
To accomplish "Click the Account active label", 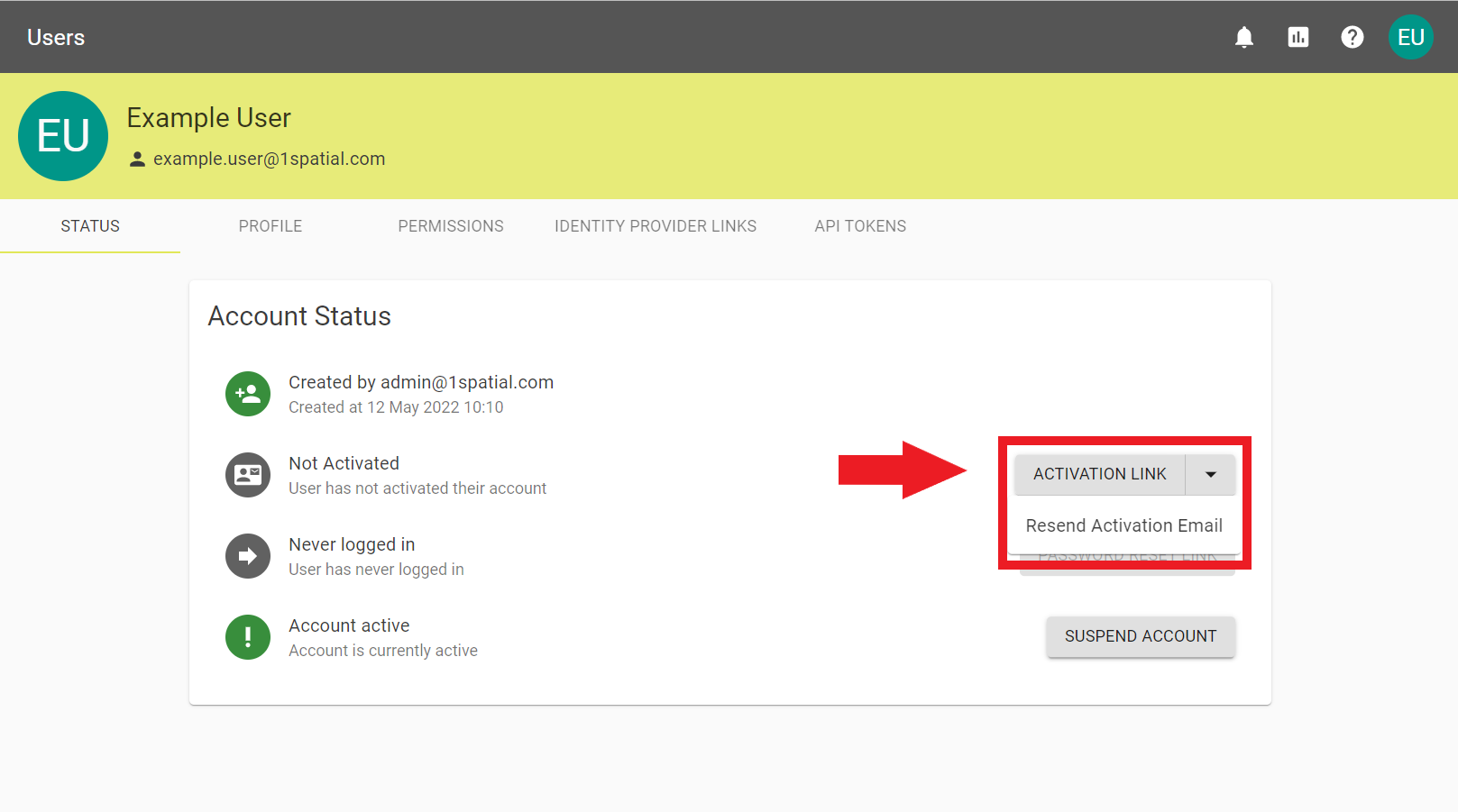I will click(x=349, y=625).
